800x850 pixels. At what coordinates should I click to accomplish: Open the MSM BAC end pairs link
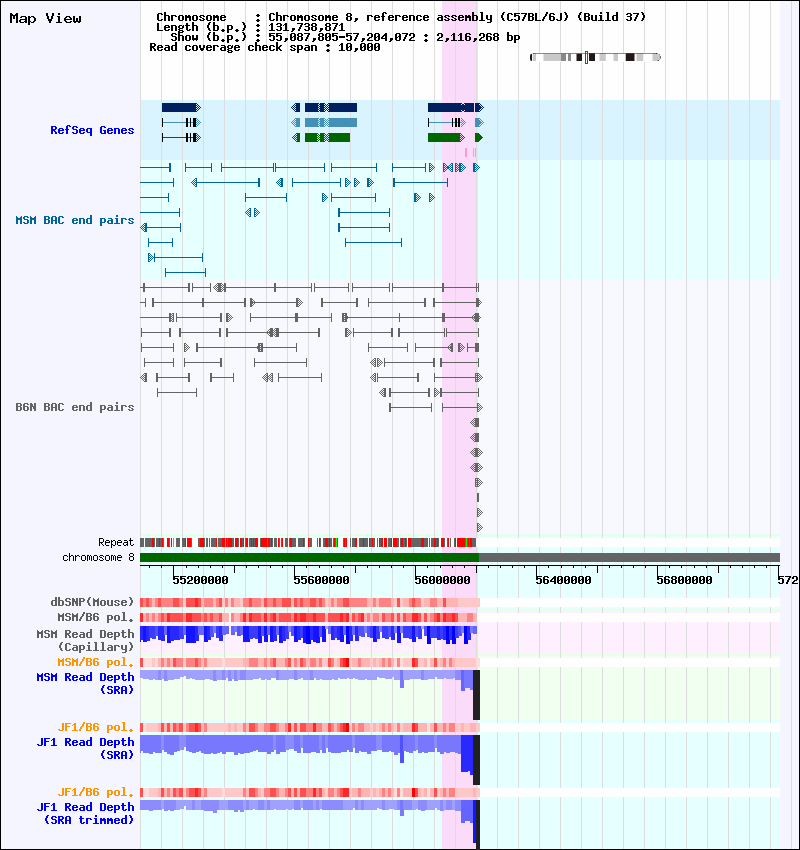coord(75,220)
